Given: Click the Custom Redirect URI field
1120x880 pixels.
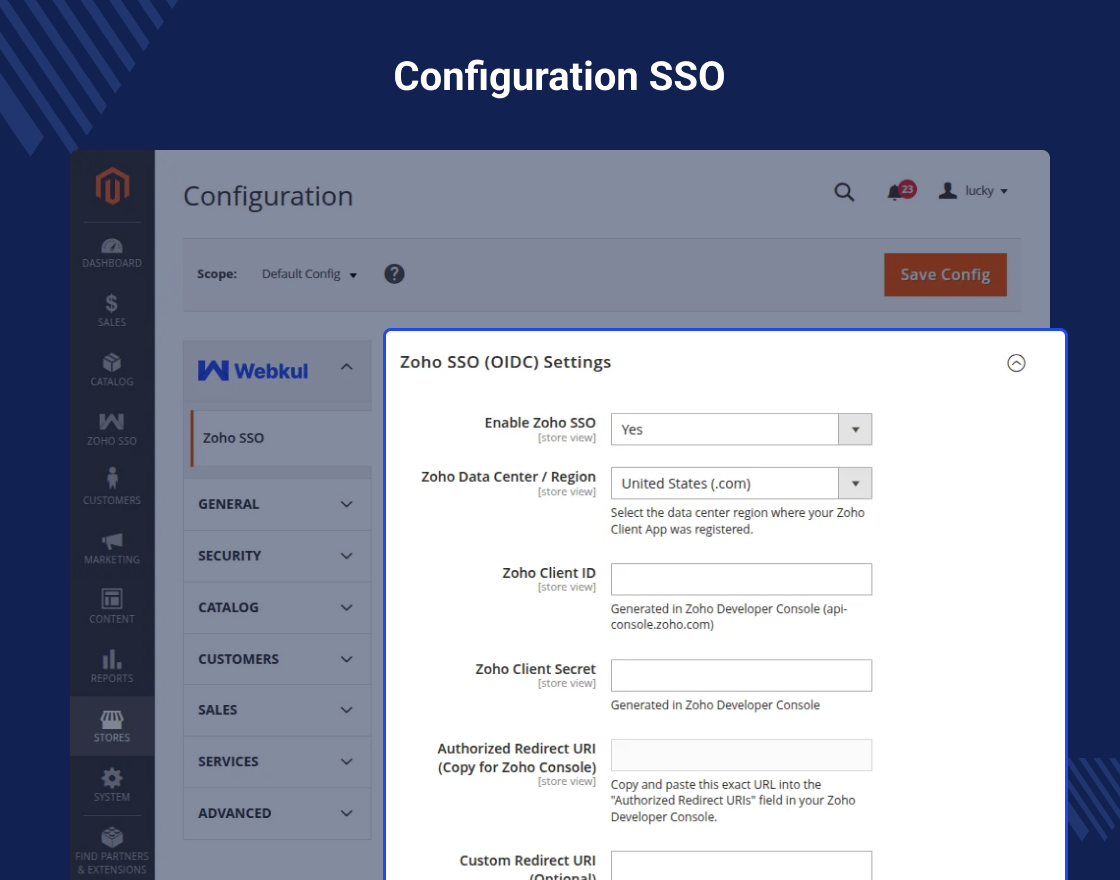Looking at the screenshot, I should pyautogui.click(x=741, y=865).
